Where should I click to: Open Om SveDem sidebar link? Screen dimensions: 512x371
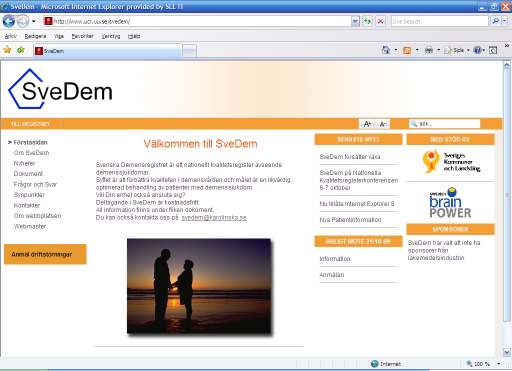pos(31,153)
